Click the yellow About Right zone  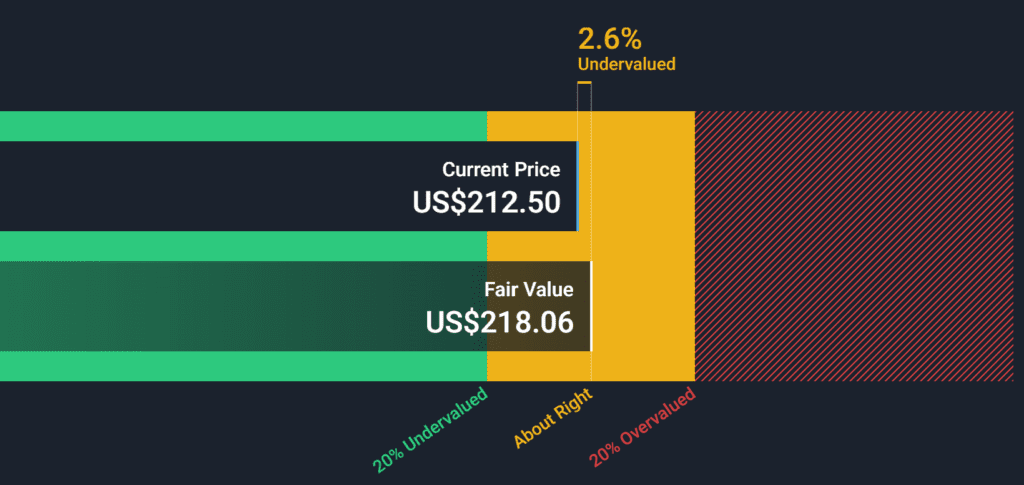tap(643, 246)
